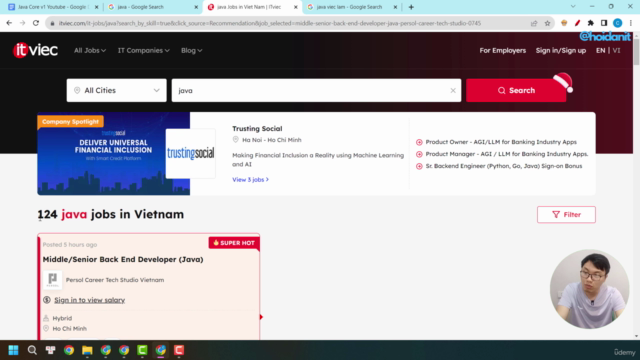Open Windows taskbar search
Screen dimensions: 640x360
32,350
